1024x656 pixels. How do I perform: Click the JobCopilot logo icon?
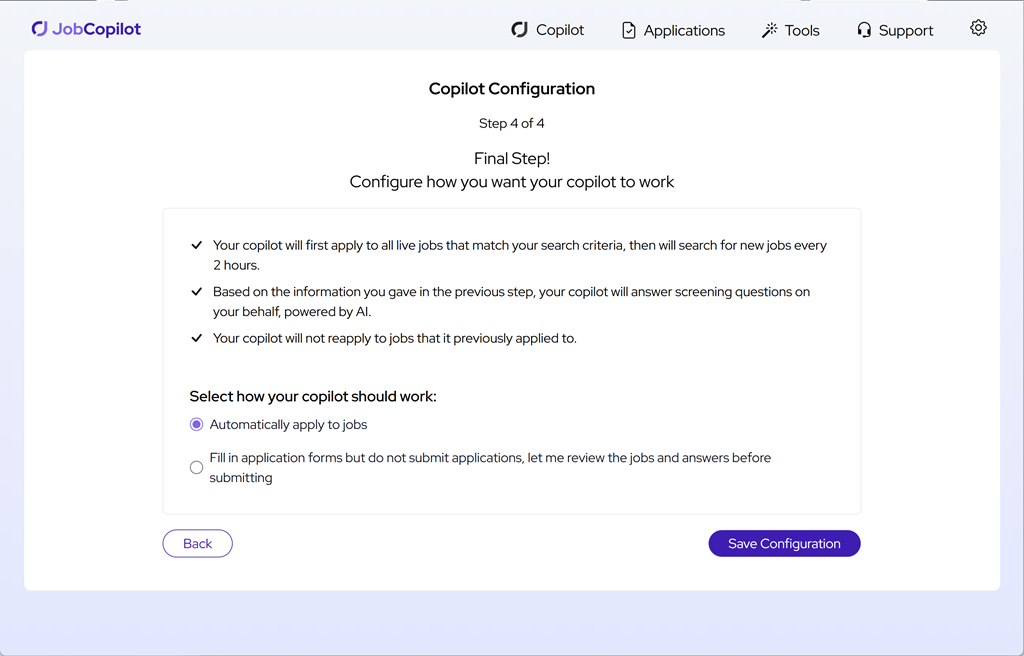[x=40, y=29]
